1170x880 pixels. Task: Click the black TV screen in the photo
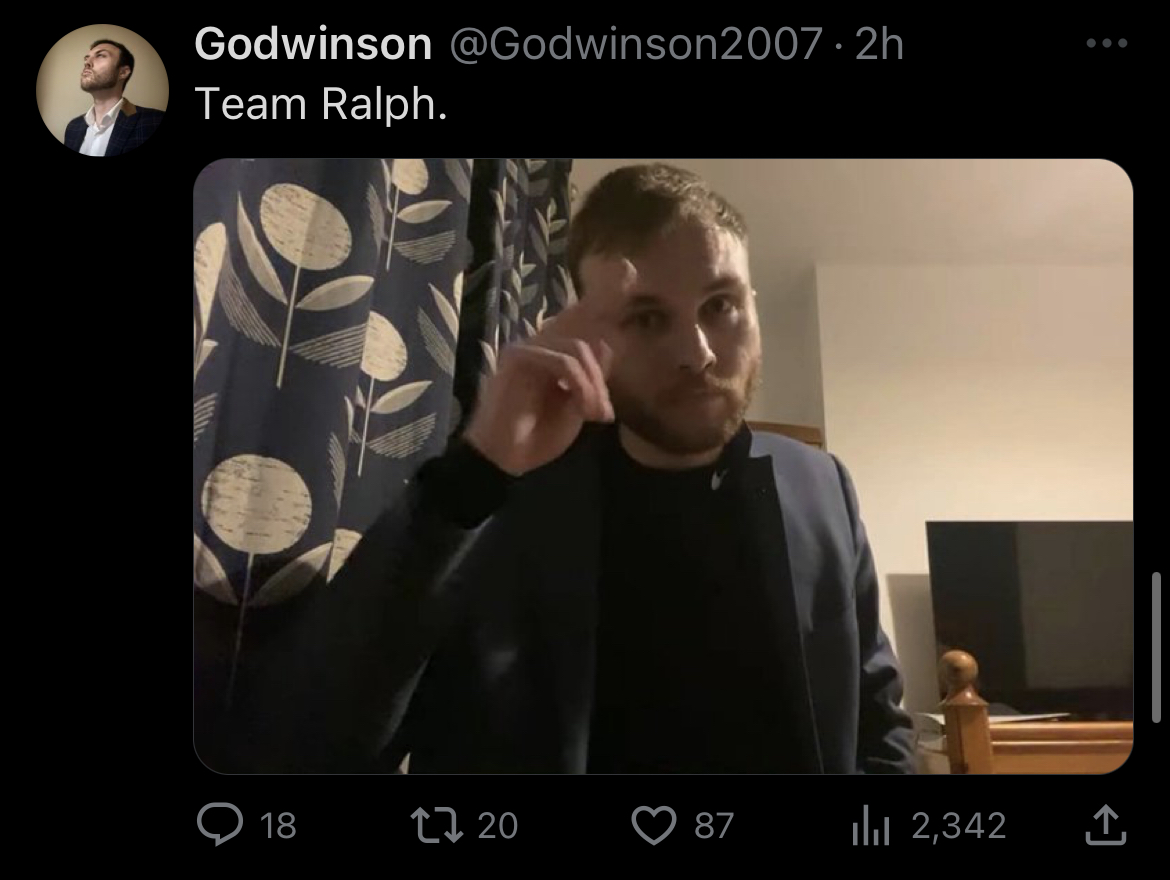click(x=1030, y=614)
